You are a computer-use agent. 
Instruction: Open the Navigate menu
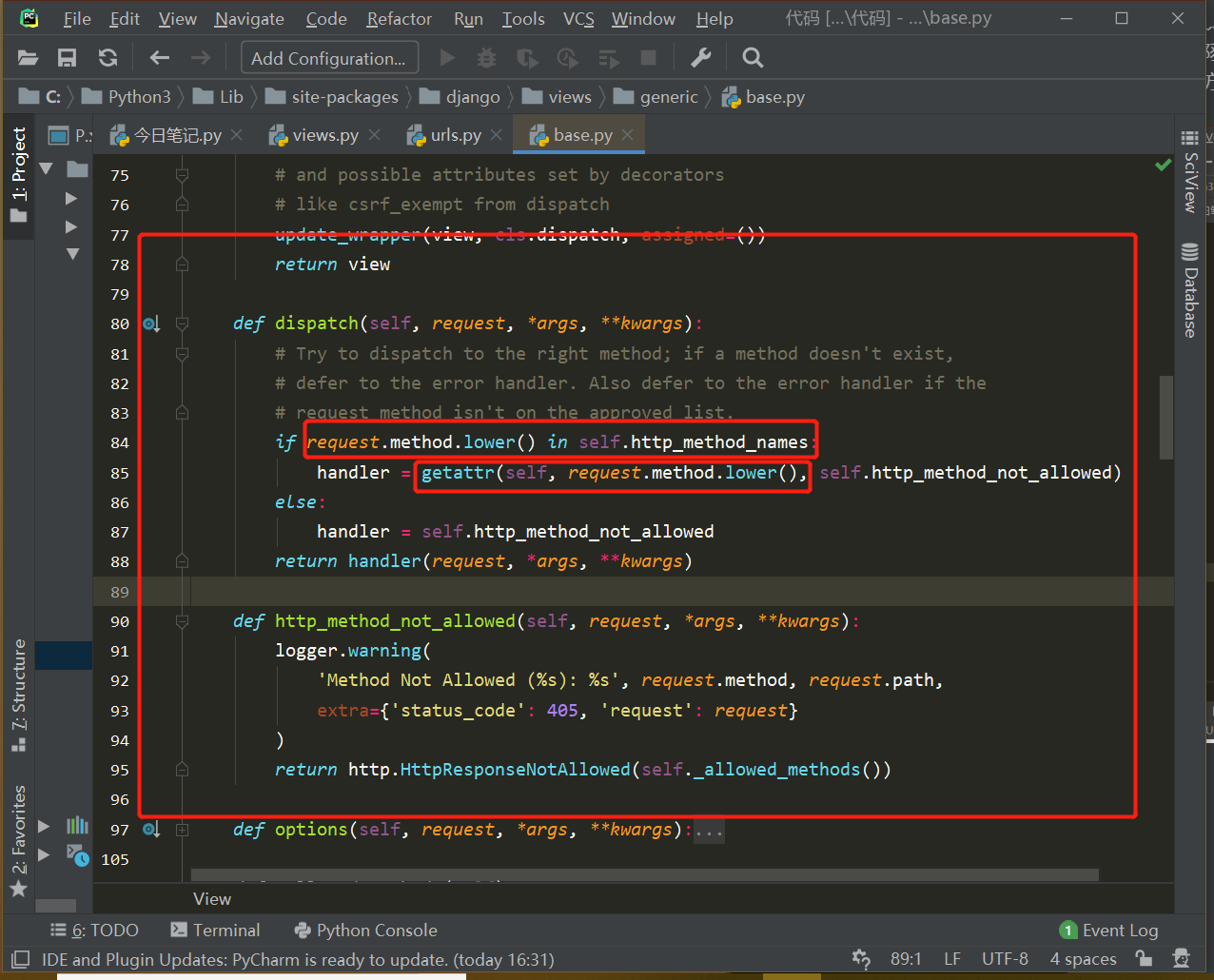tap(249, 19)
